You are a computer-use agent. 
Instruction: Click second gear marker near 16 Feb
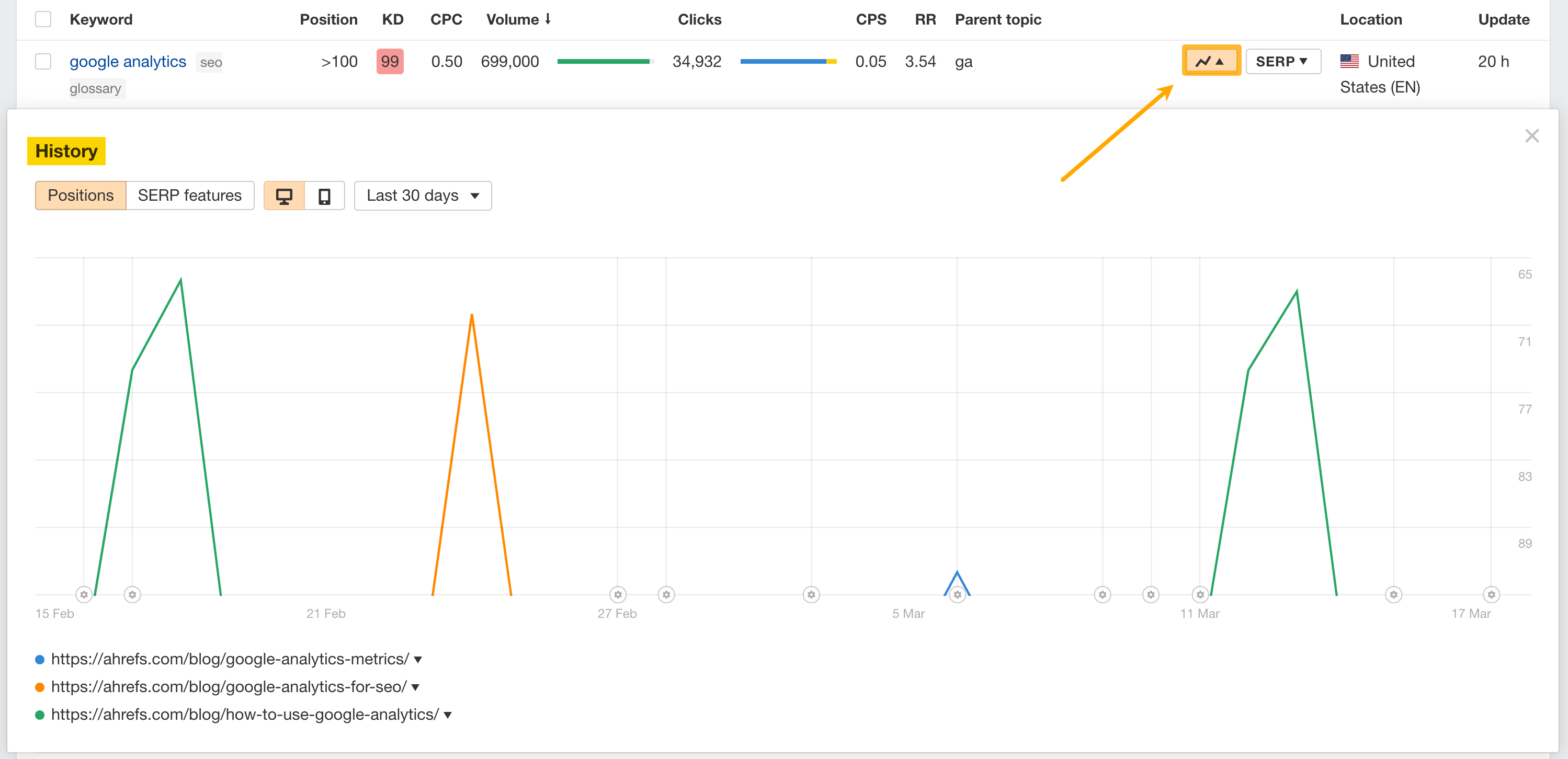tap(132, 594)
